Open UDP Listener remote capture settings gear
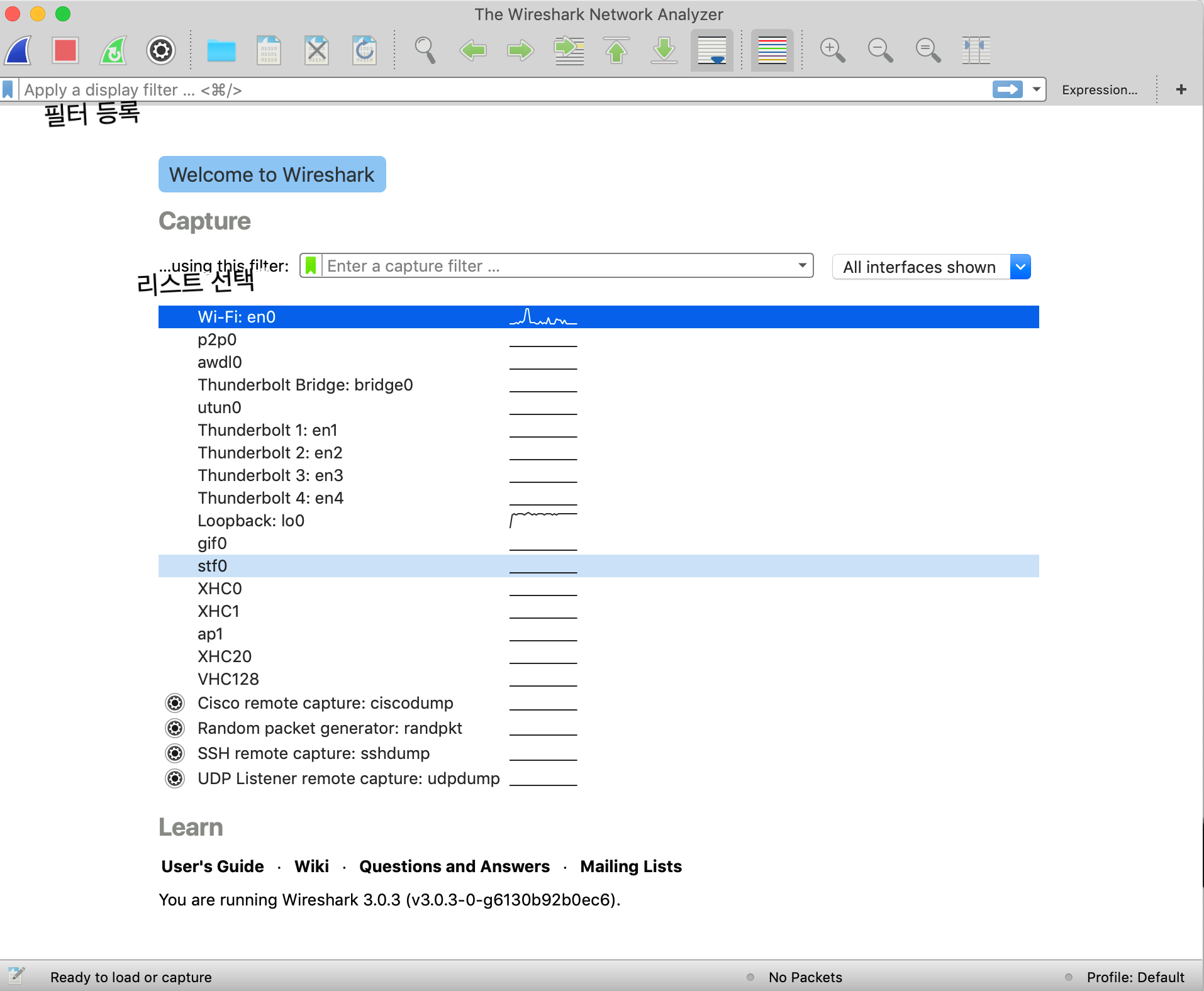The height and width of the screenshot is (991, 1204). [x=175, y=778]
